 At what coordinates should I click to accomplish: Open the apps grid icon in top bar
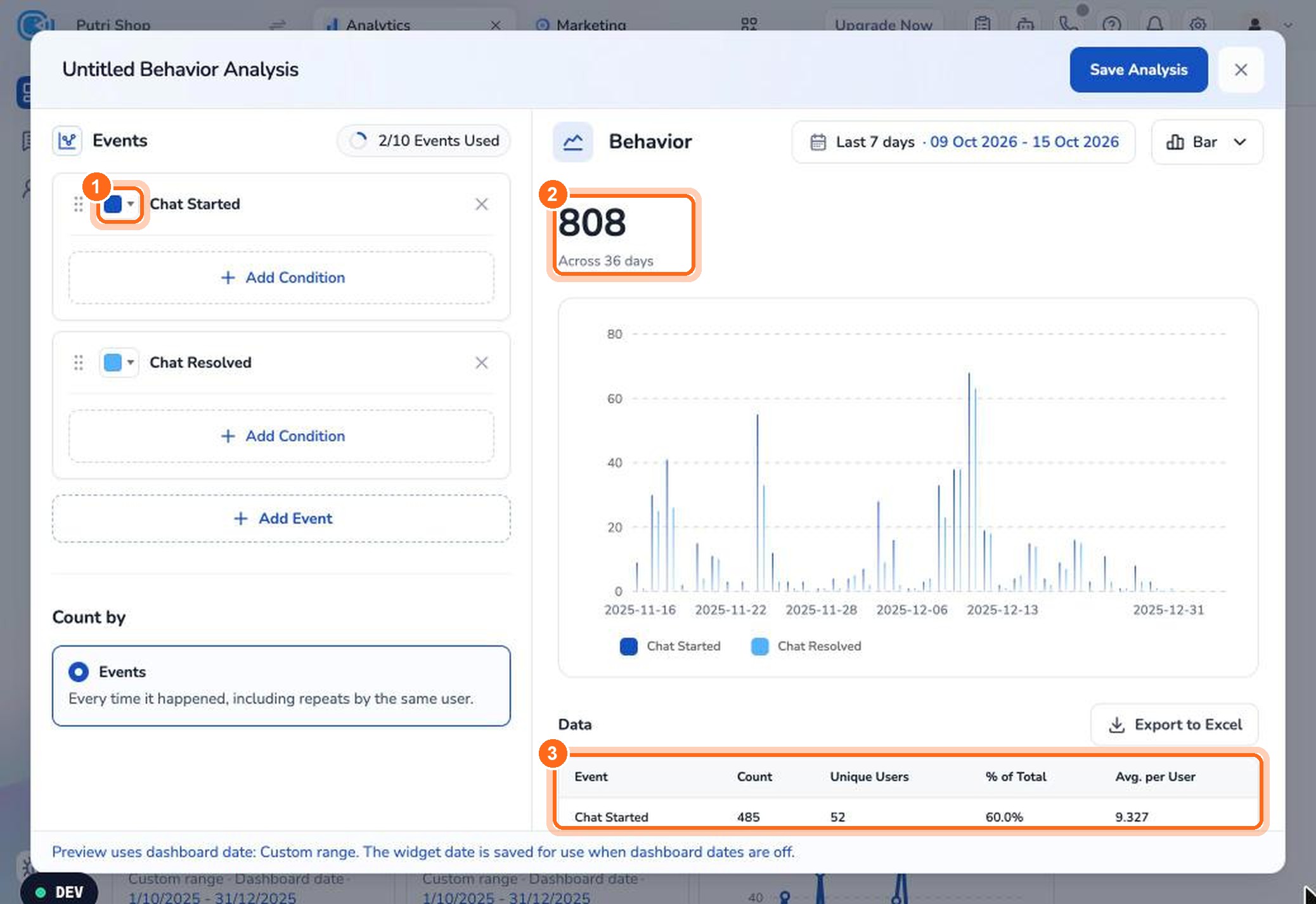749,25
